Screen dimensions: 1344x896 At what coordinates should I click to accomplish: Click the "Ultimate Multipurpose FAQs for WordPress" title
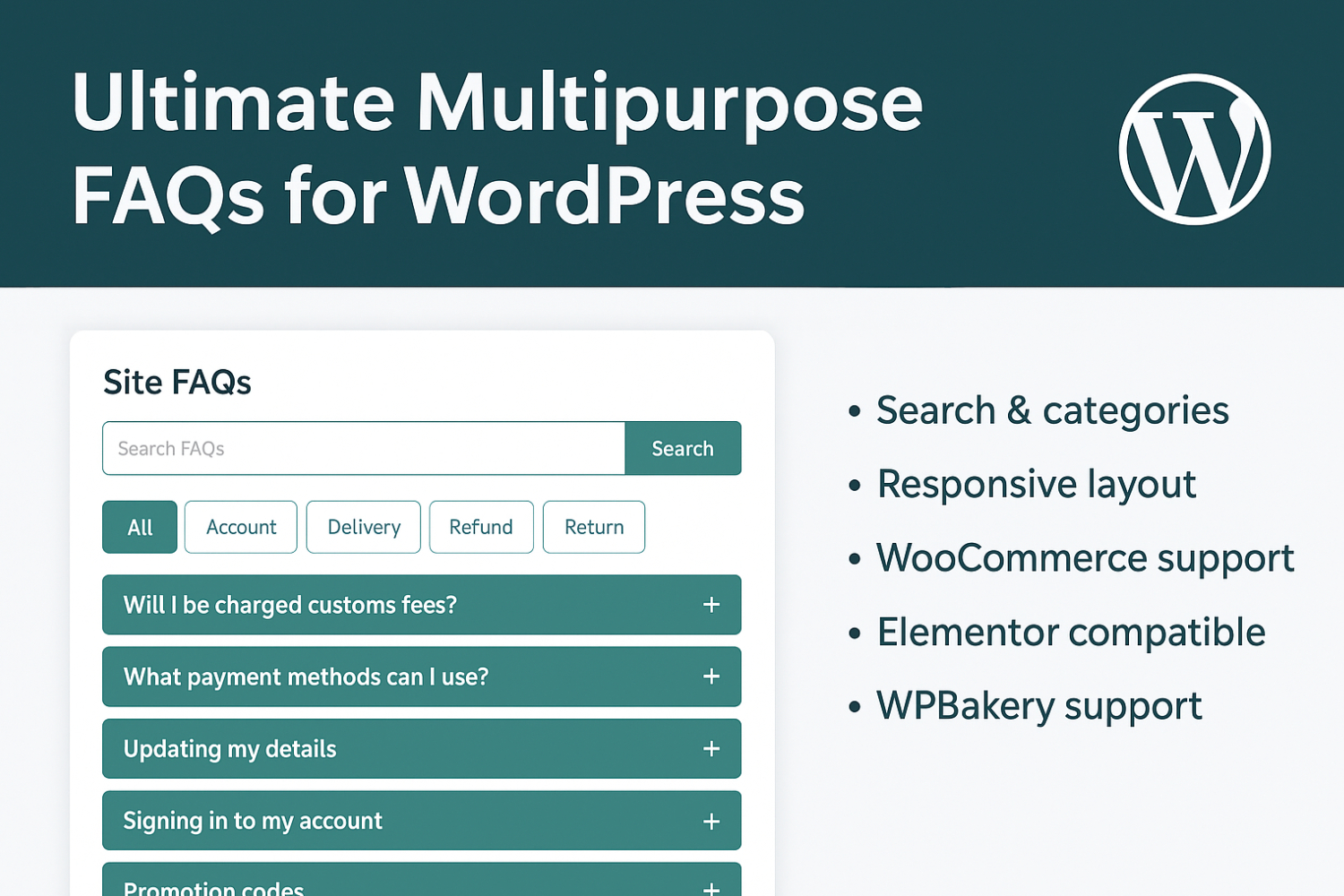coord(497,148)
